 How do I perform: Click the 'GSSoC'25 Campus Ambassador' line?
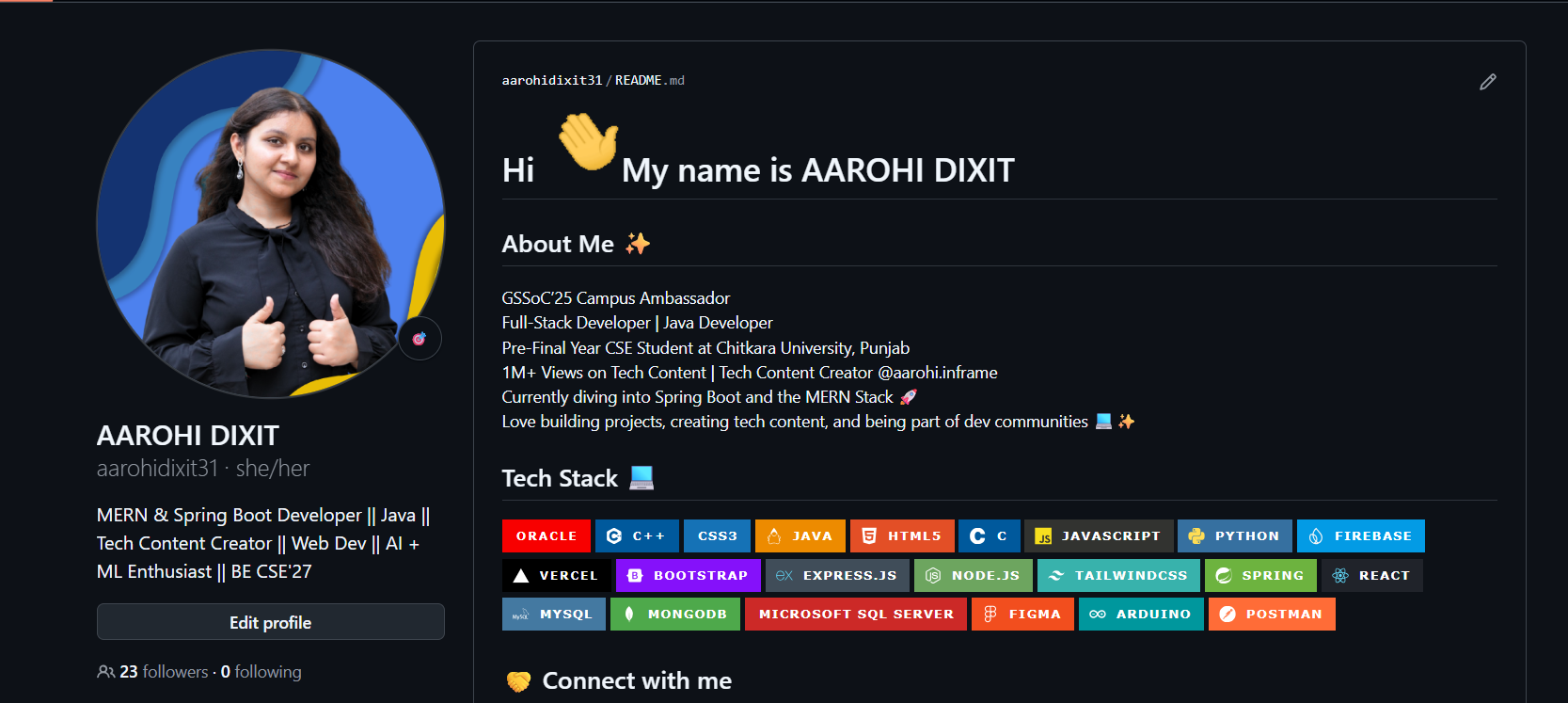[x=616, y=298]
